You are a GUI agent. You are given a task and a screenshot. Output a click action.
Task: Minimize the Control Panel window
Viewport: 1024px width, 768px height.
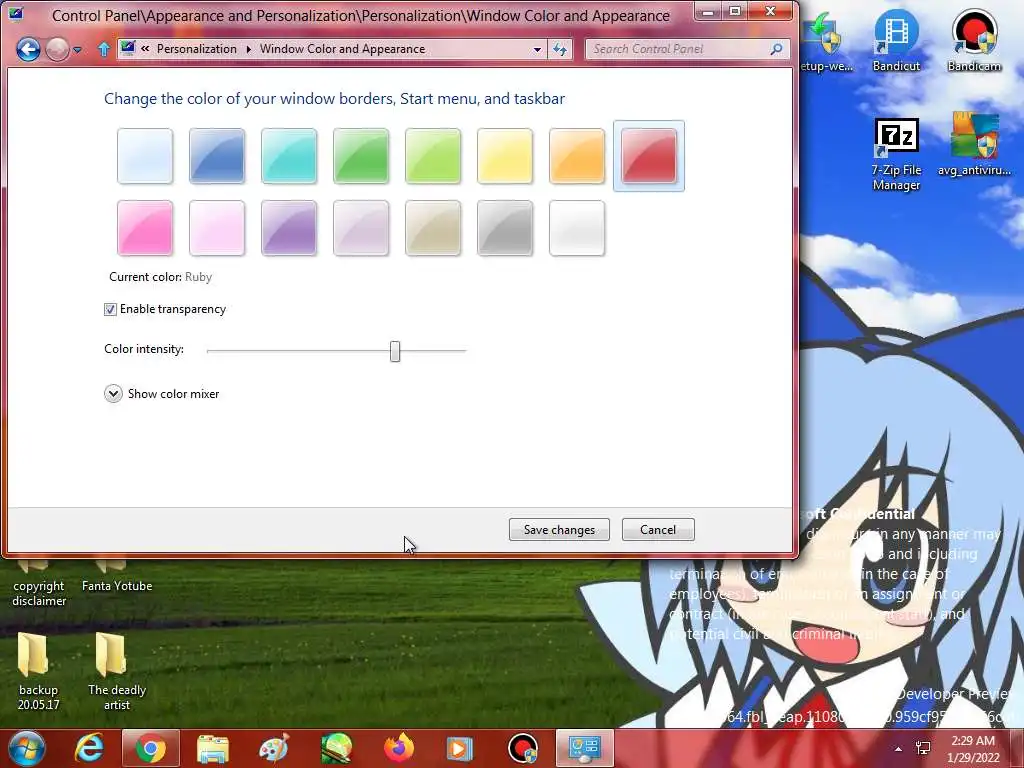tap(709, 11)
